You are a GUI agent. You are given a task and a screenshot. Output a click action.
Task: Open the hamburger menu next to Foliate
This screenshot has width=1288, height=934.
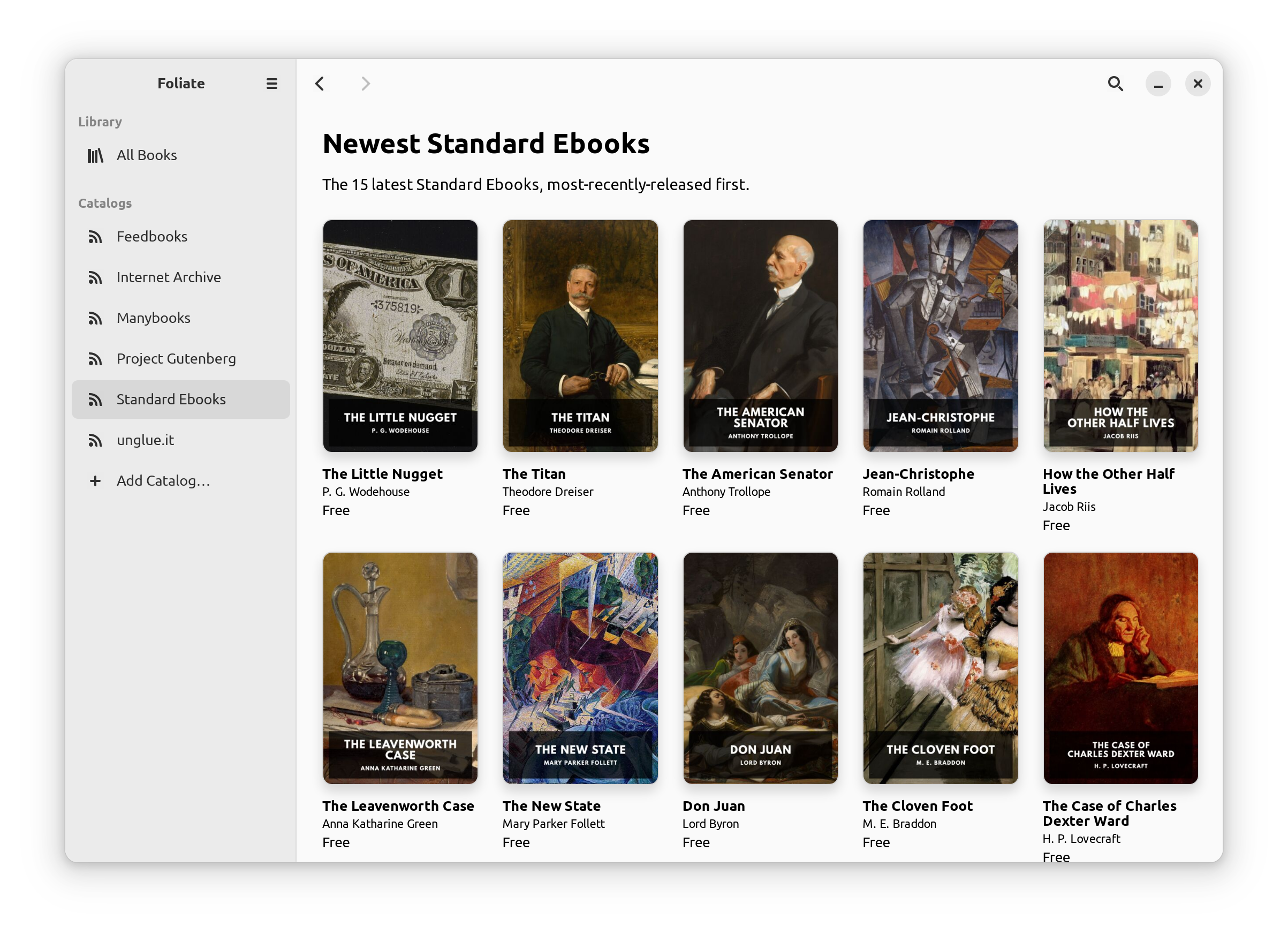coord(271,84)
